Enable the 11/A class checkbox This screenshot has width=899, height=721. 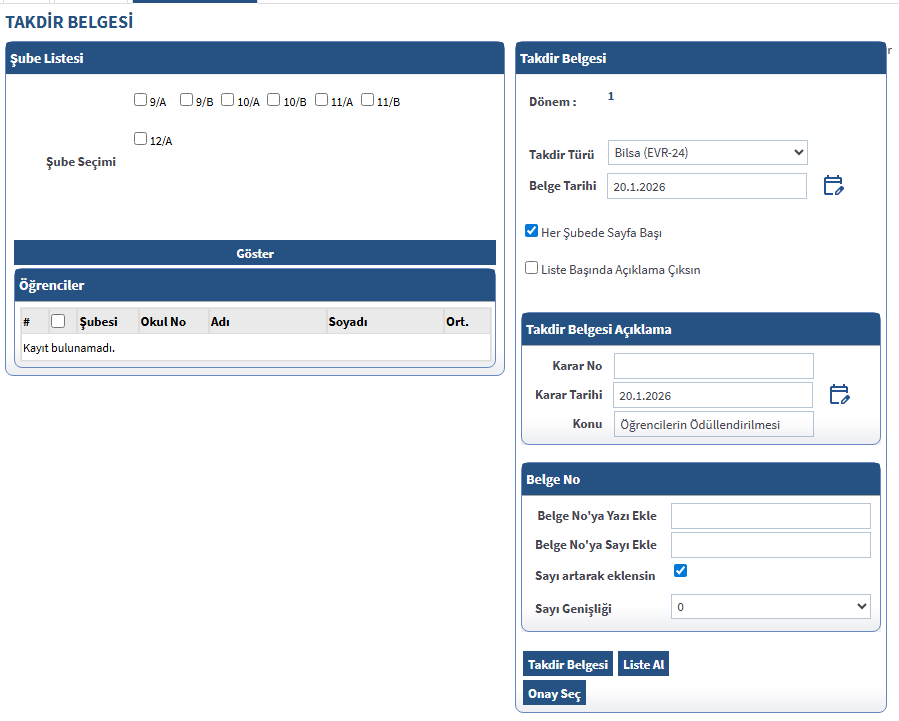point(321,100)
